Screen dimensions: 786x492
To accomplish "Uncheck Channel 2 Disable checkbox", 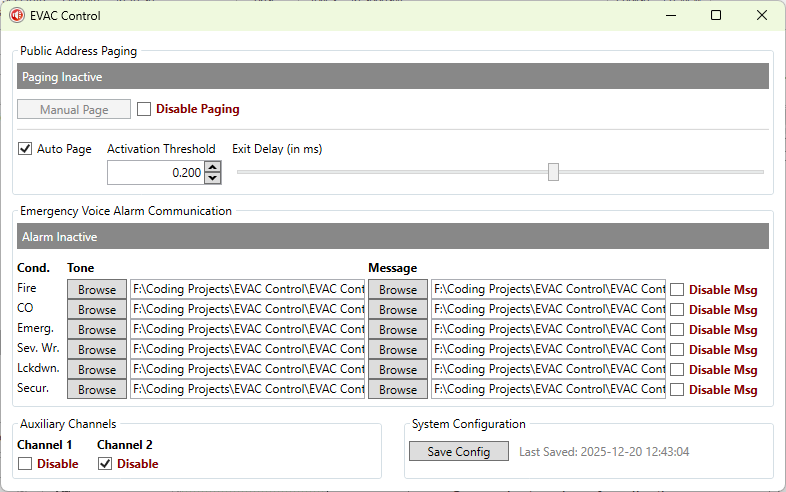I will point(105,464).
